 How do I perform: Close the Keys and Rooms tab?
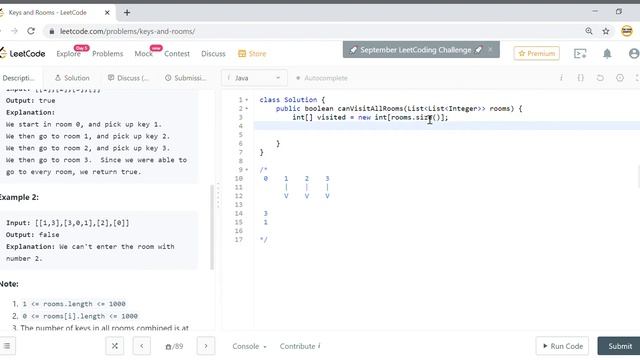click(107, 13)
